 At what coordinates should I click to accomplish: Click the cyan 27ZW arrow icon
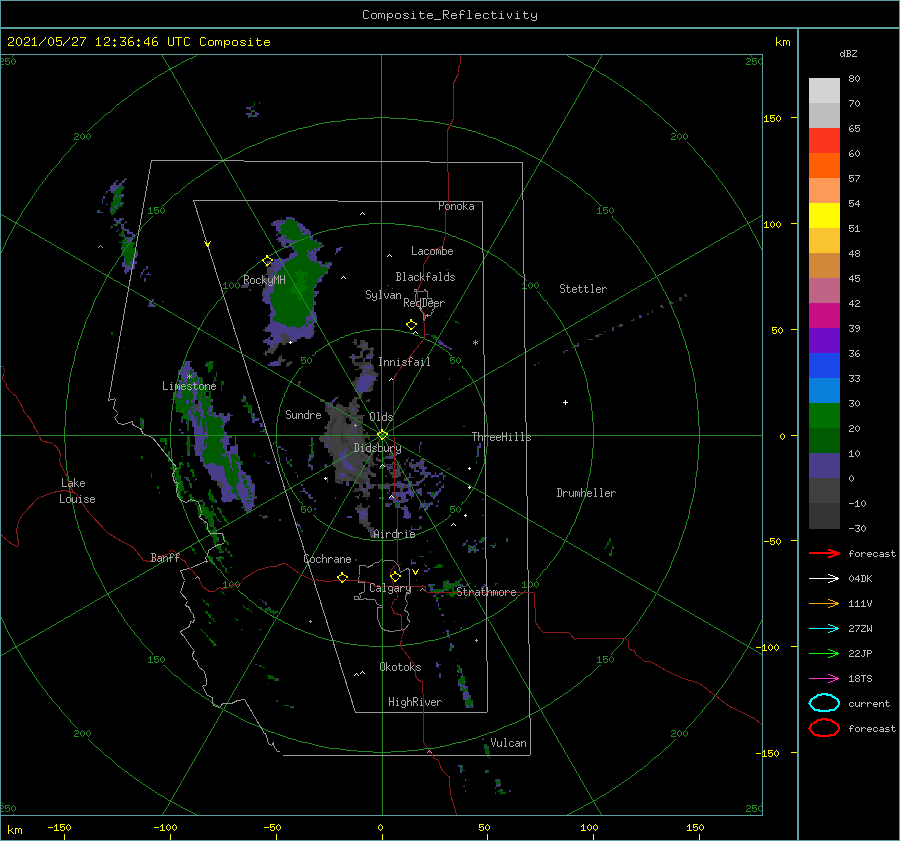coord(824,629)
